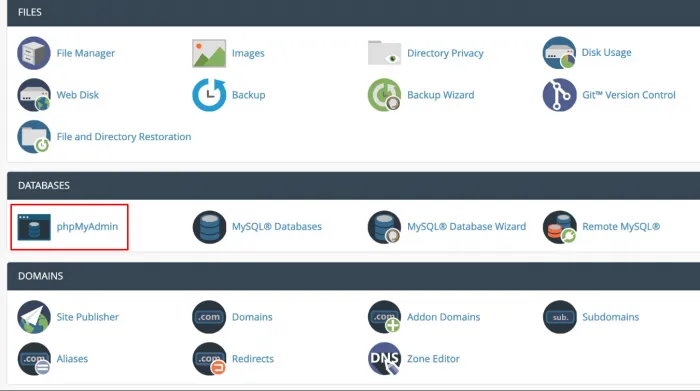Collapse the FILES section header
700x391 pixels.
tap(354, 12)
